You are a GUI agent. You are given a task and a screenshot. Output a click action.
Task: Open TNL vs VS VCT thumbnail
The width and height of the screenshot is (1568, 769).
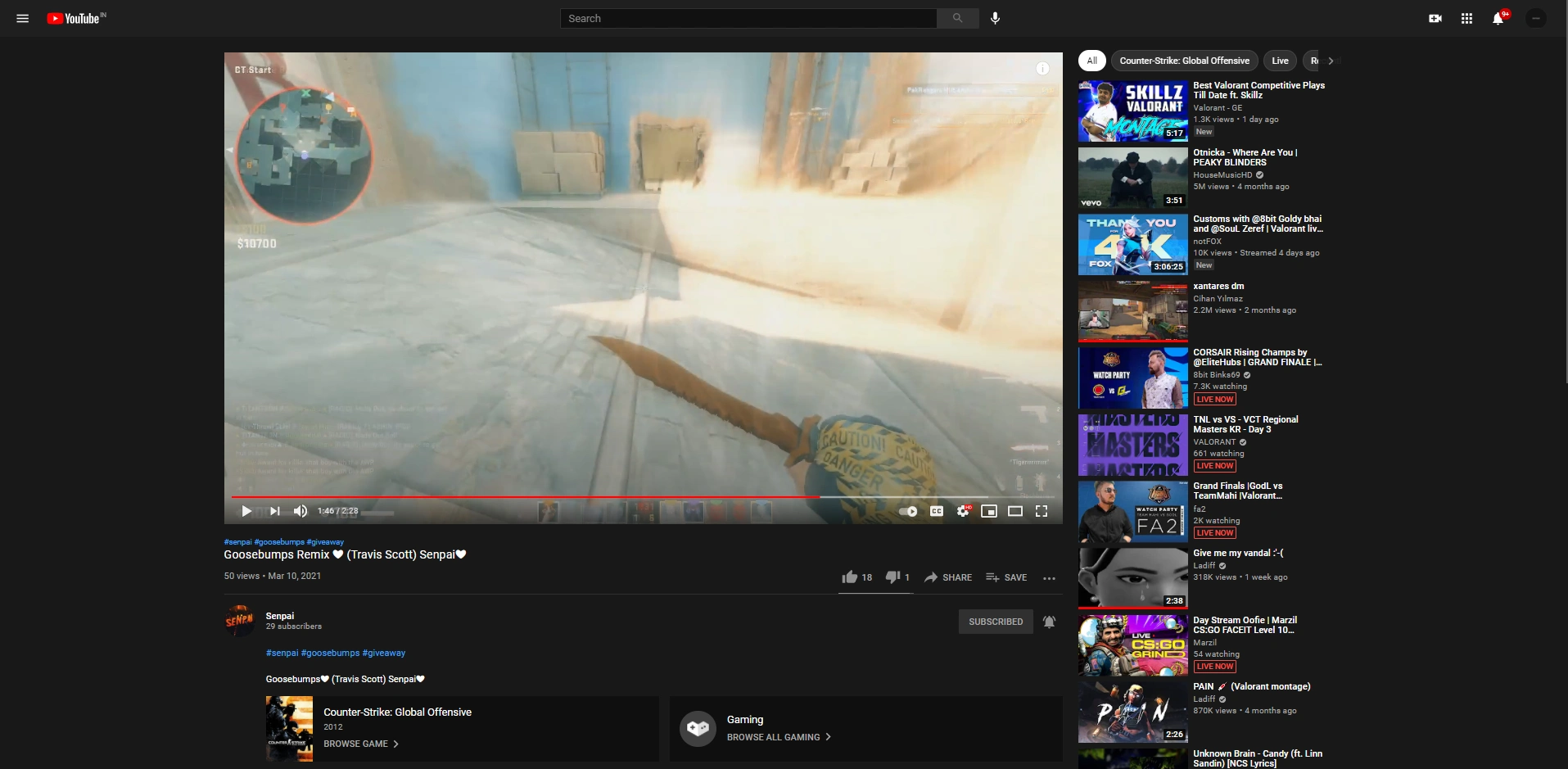pyautogui.click(x=1132, y=445)
